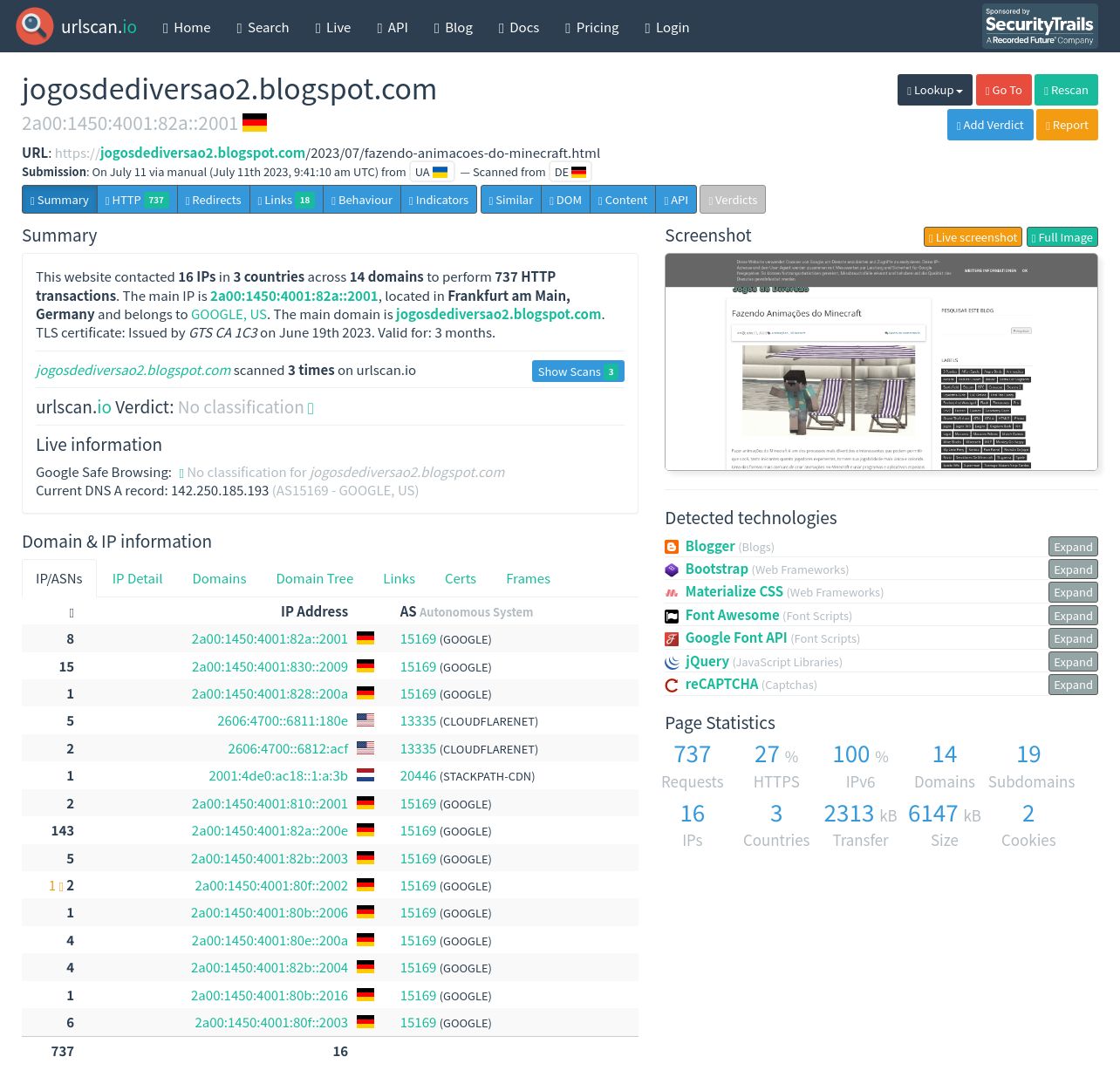Click the Show Scans button
1120x1084 pixels.
577,371
